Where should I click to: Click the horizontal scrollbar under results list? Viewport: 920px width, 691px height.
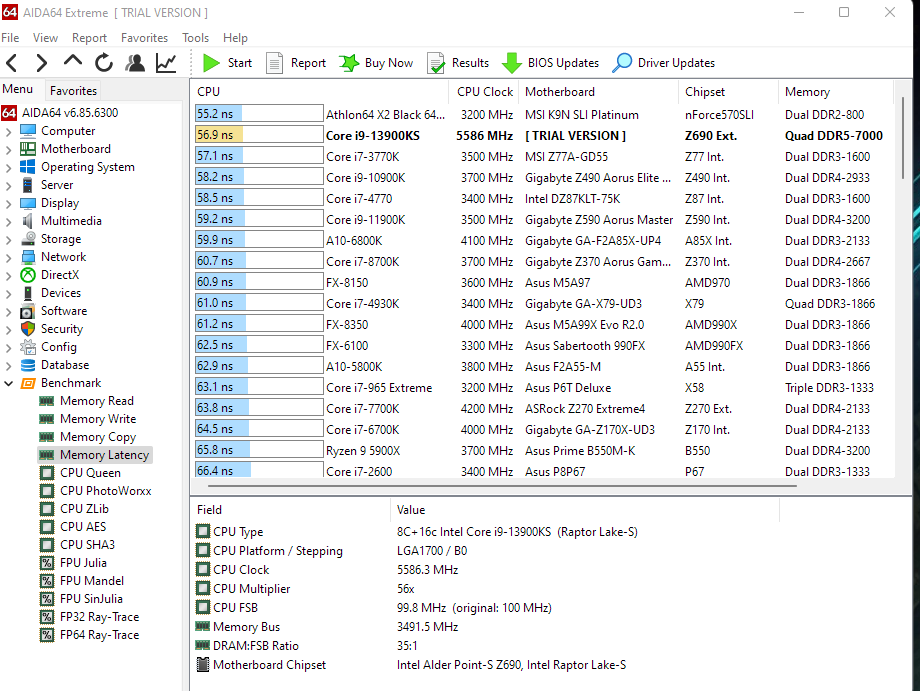[500, 487]
